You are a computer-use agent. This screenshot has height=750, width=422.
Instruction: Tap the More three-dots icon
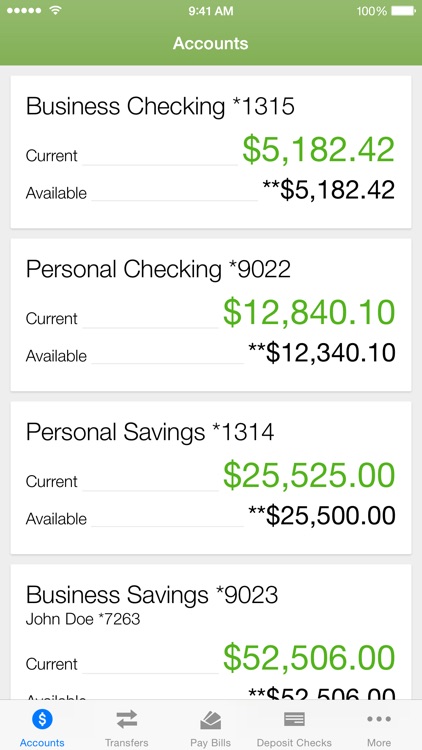(x=379, y=719)
